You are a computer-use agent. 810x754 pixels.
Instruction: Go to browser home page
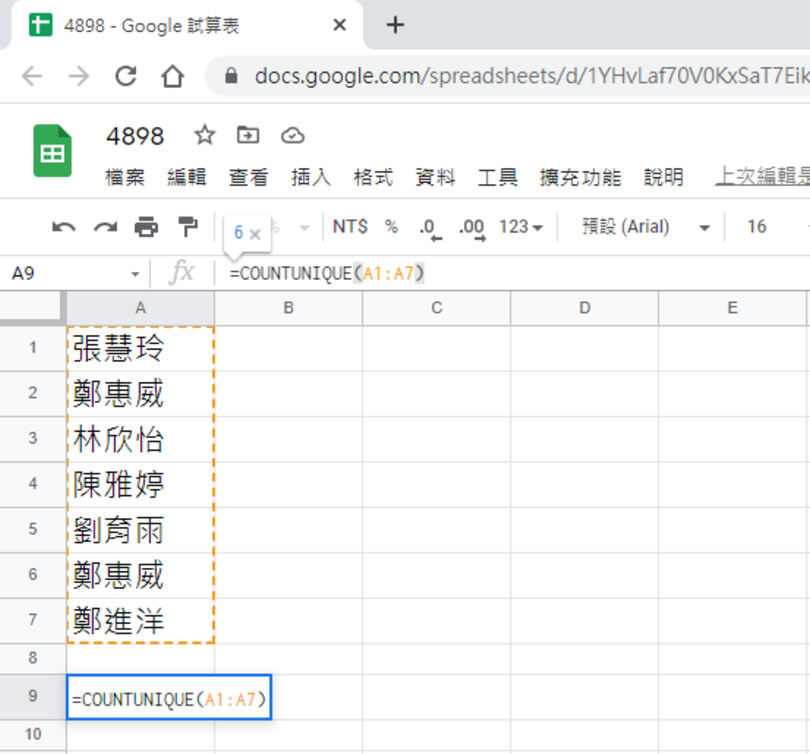[x=172, y=76]
